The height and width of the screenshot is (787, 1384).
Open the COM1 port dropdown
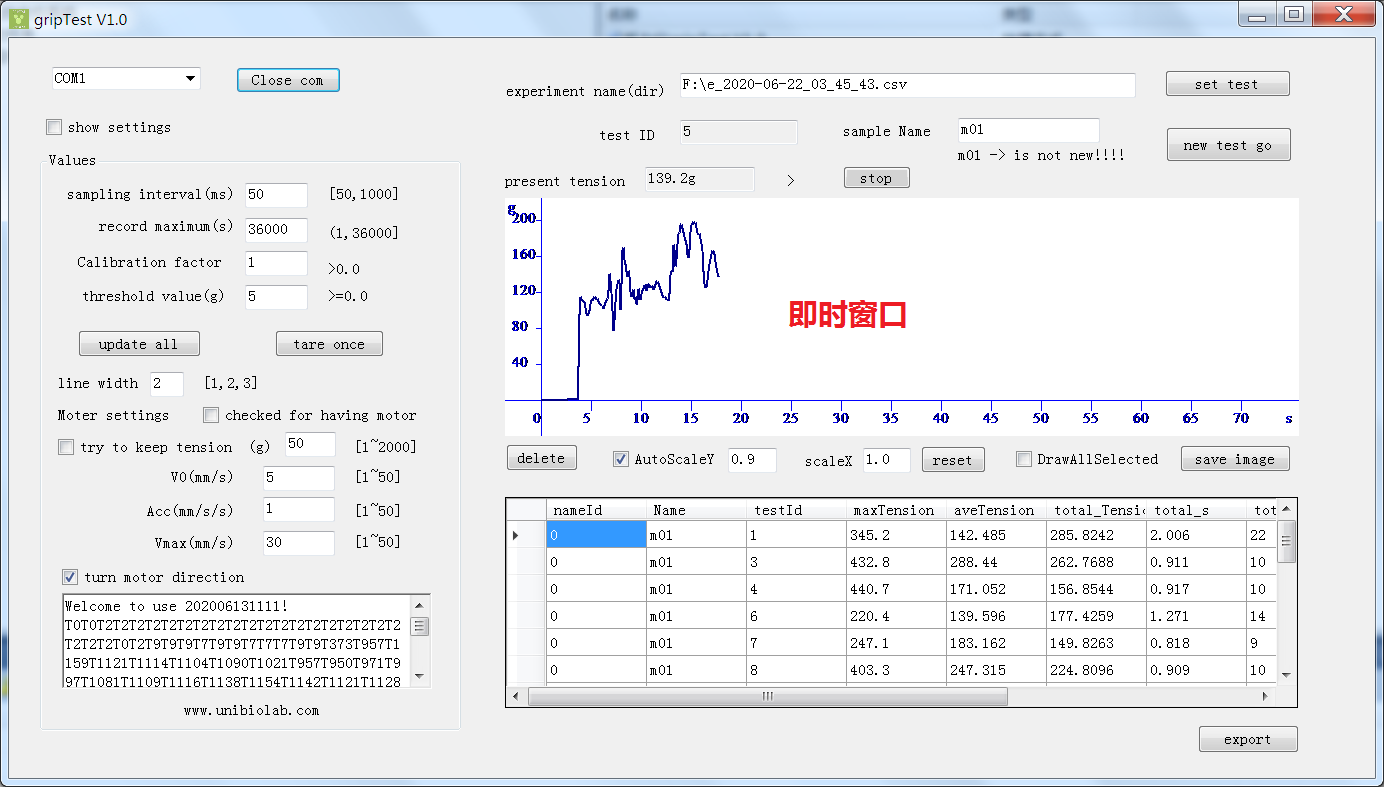[x=190, y=79]
